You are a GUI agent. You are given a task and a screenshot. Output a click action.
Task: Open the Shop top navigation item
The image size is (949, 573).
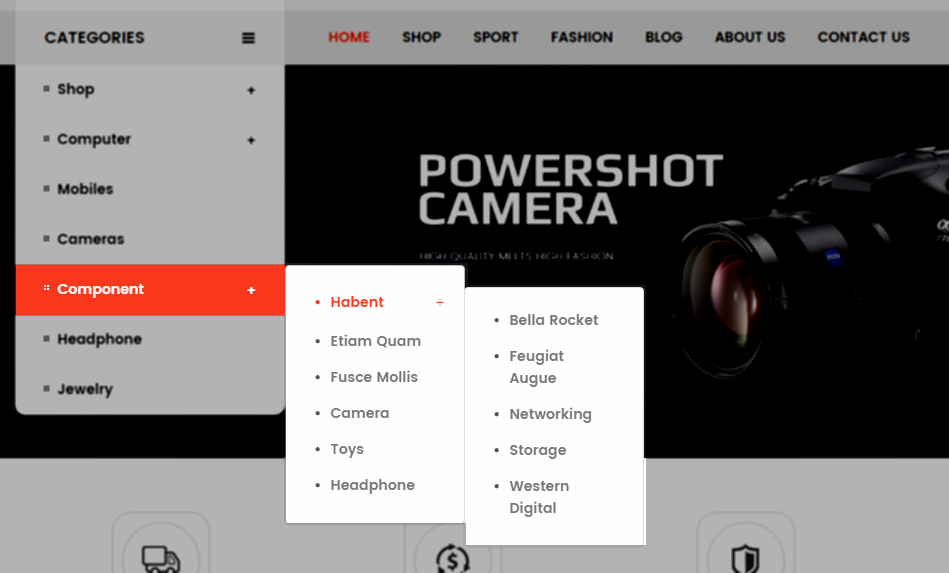point(421,38)
